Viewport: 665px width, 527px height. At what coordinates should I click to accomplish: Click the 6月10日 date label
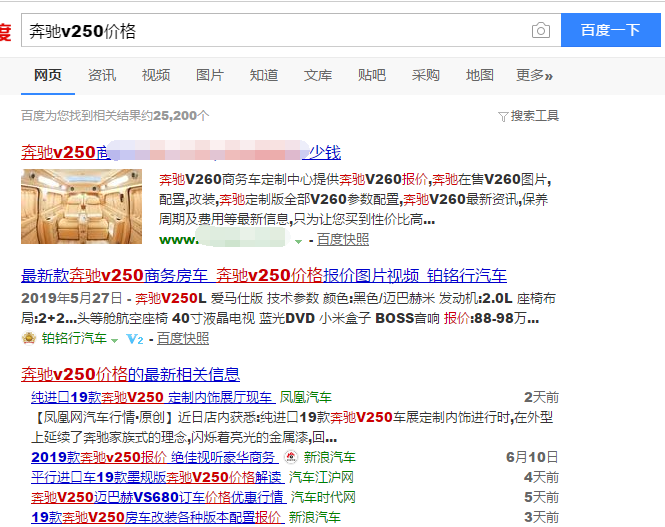532,457
